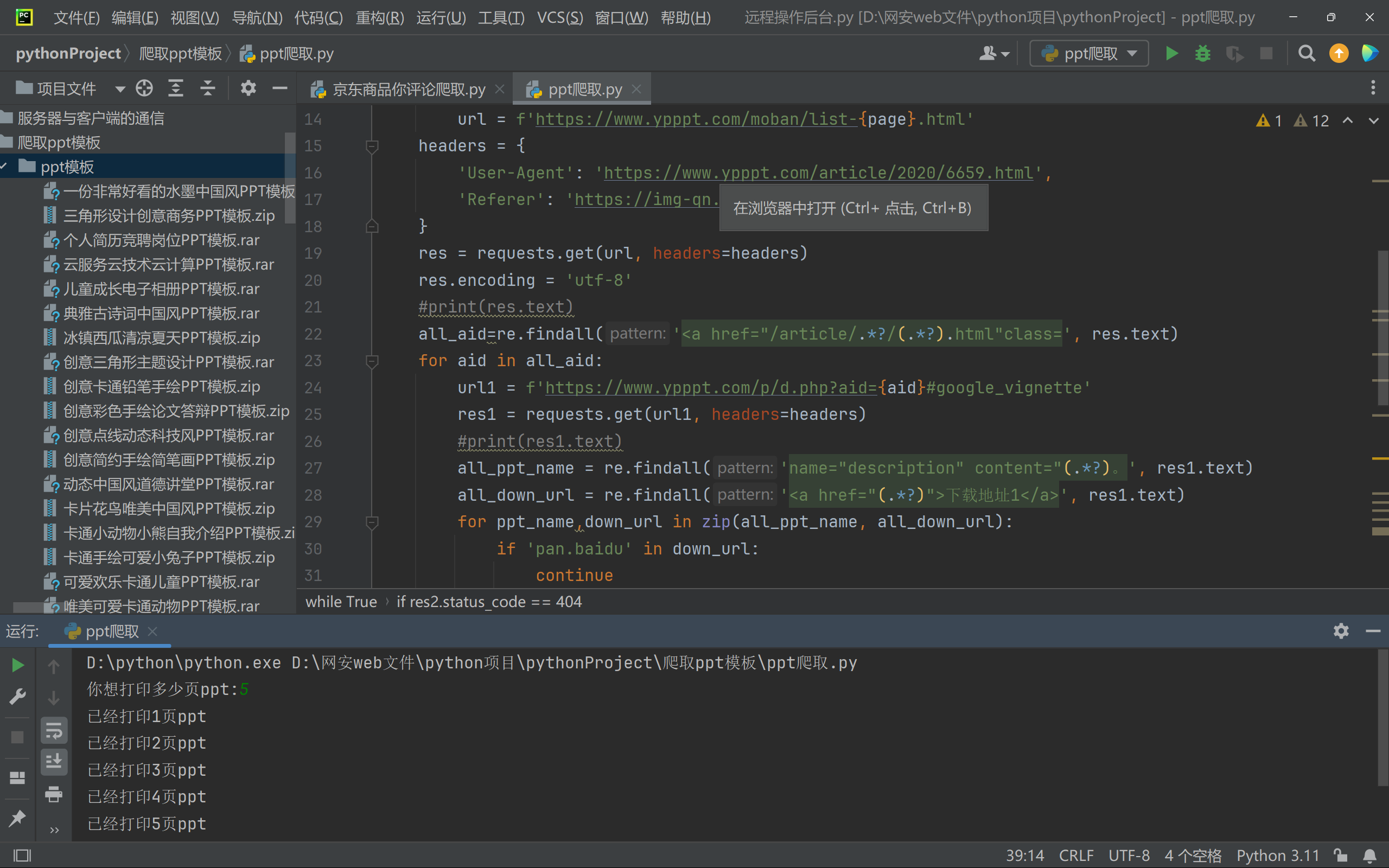The width and height of the screenshot is (1389, 868).
Task: Open the 运行(U) menu
Action: tap(441, 17)
